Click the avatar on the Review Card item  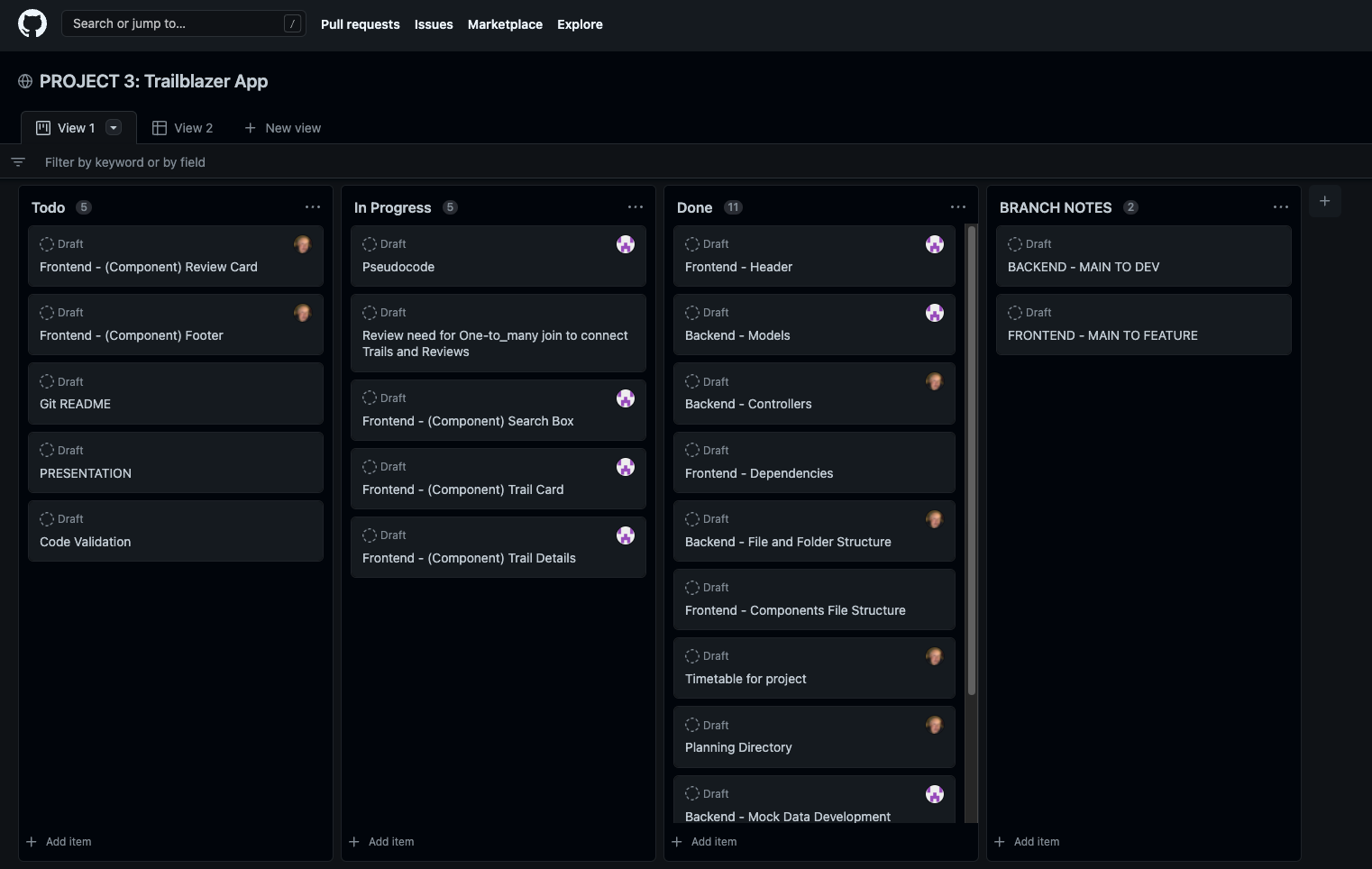point(303,244)
